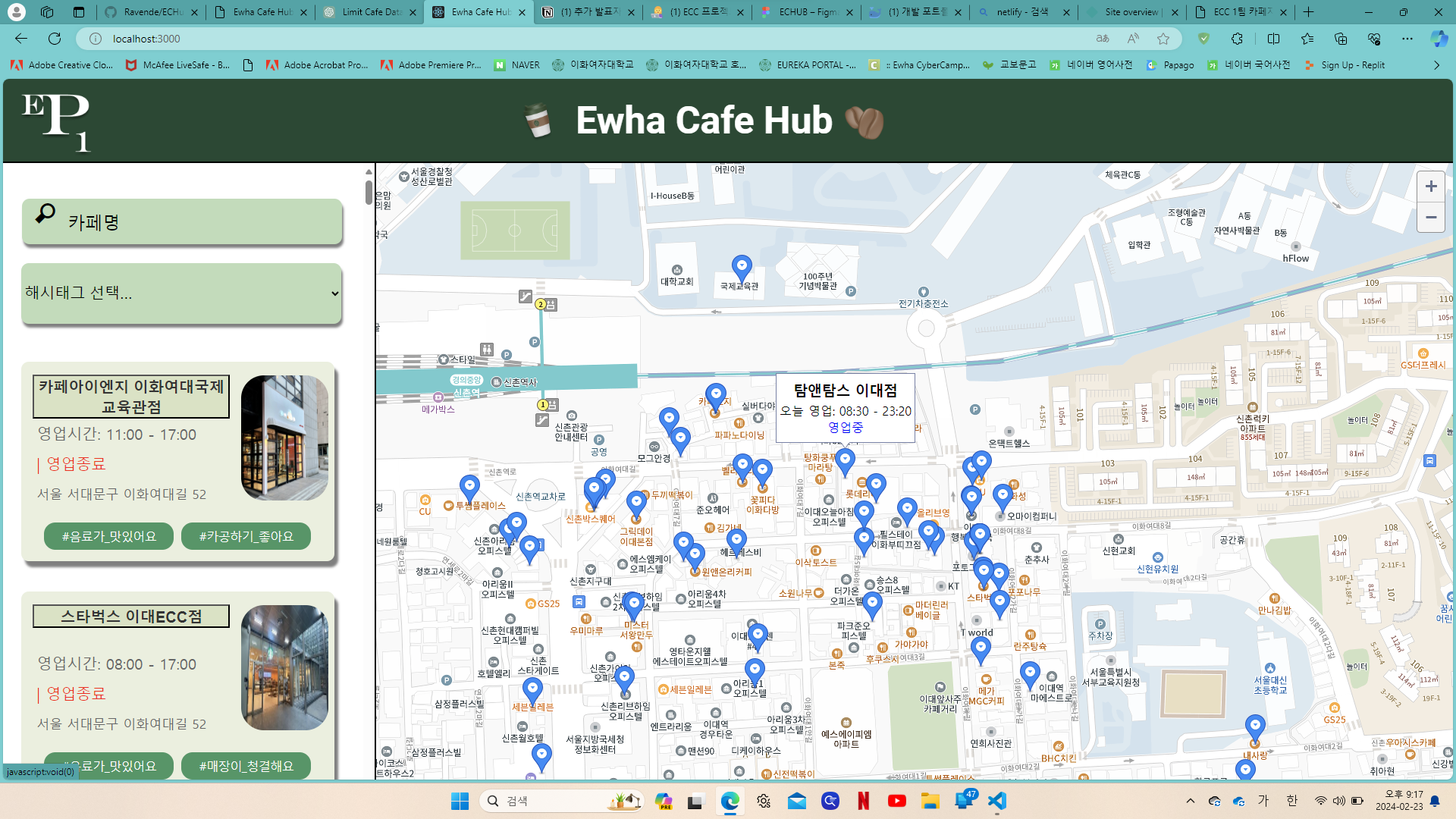1456x819 pixels.
Task: Open browser settings three-dots menu
Action: [x=1407, y=39]
